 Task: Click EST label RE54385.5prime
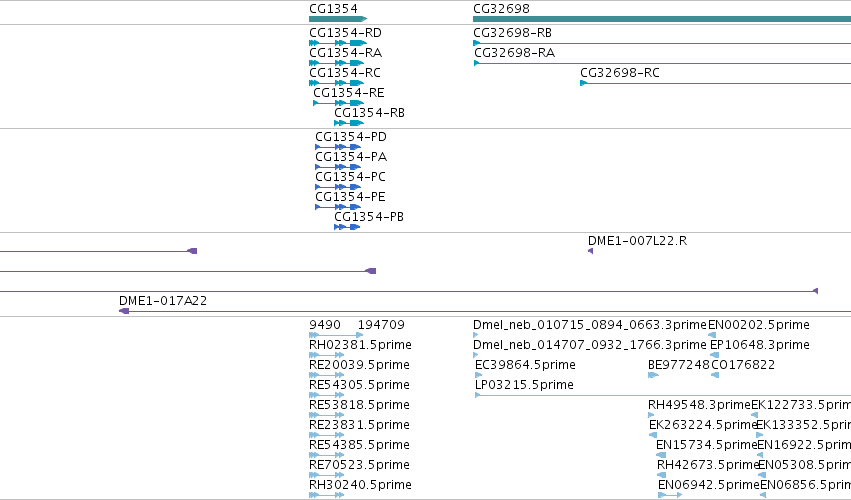(x=359, y=446)
